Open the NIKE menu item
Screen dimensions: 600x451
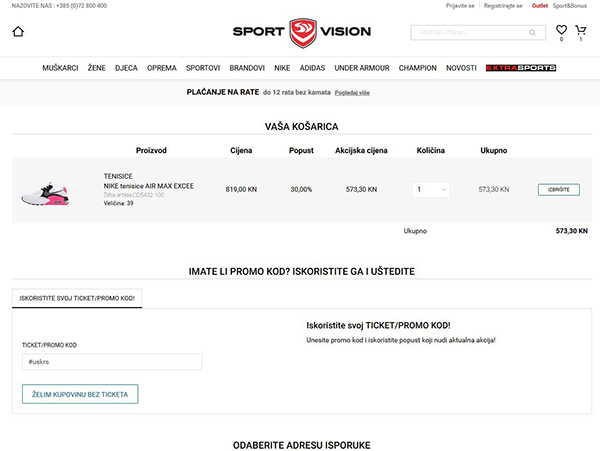[x=282, y=68]
